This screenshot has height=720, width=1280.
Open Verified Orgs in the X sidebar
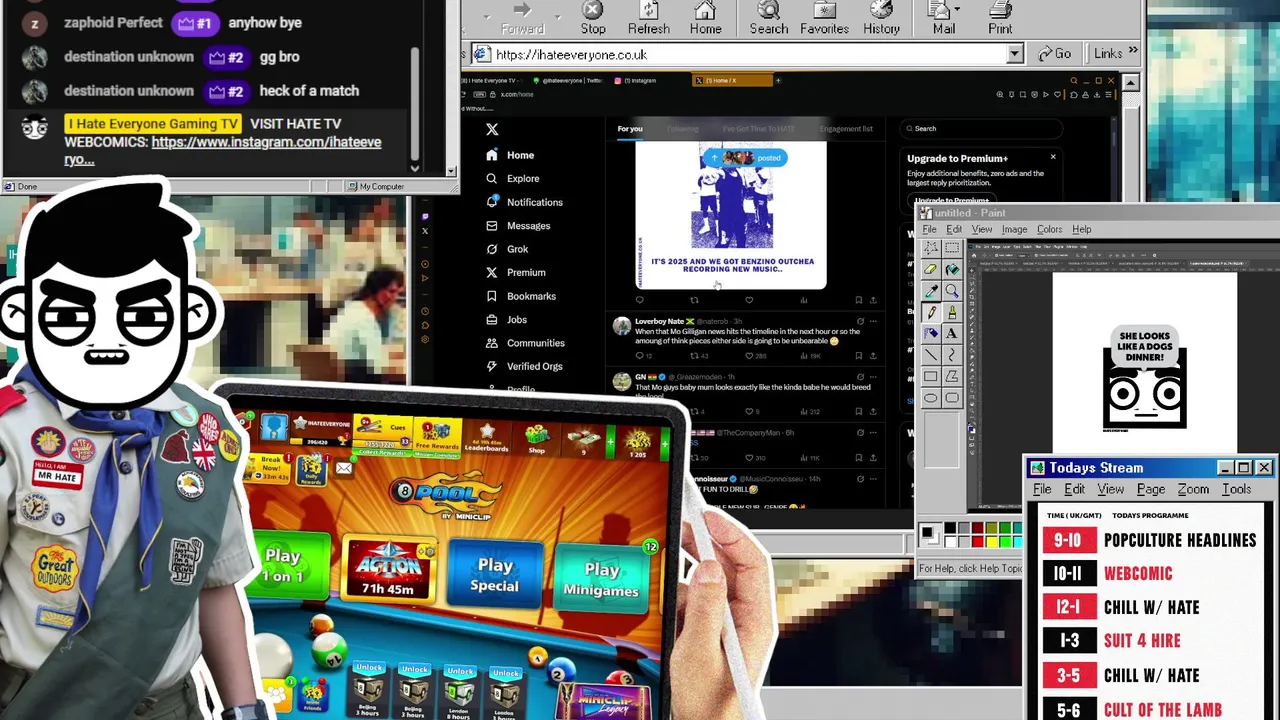[524, 366]
